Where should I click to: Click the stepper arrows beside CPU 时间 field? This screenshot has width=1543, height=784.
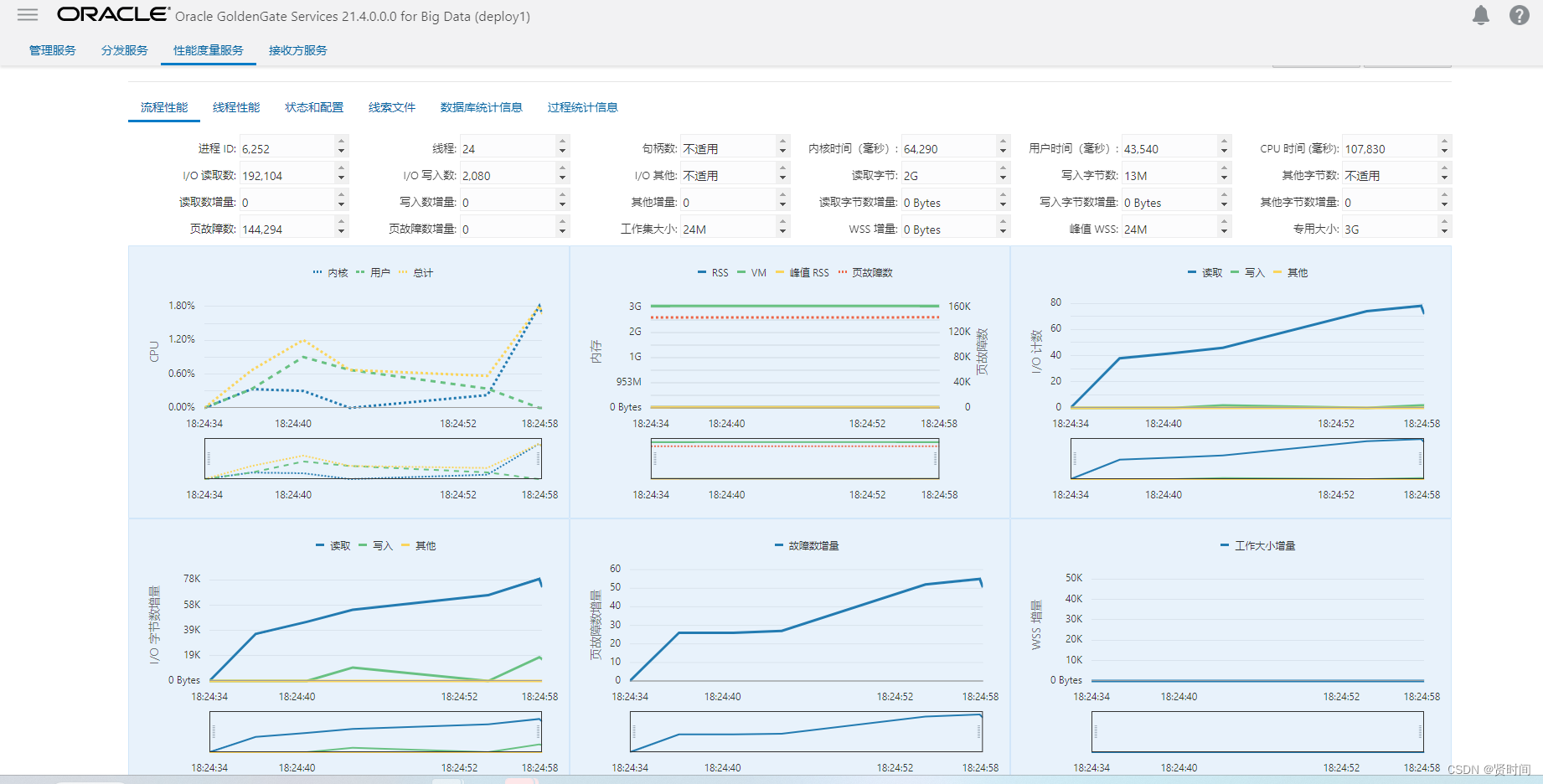[x=1444, y=147]
